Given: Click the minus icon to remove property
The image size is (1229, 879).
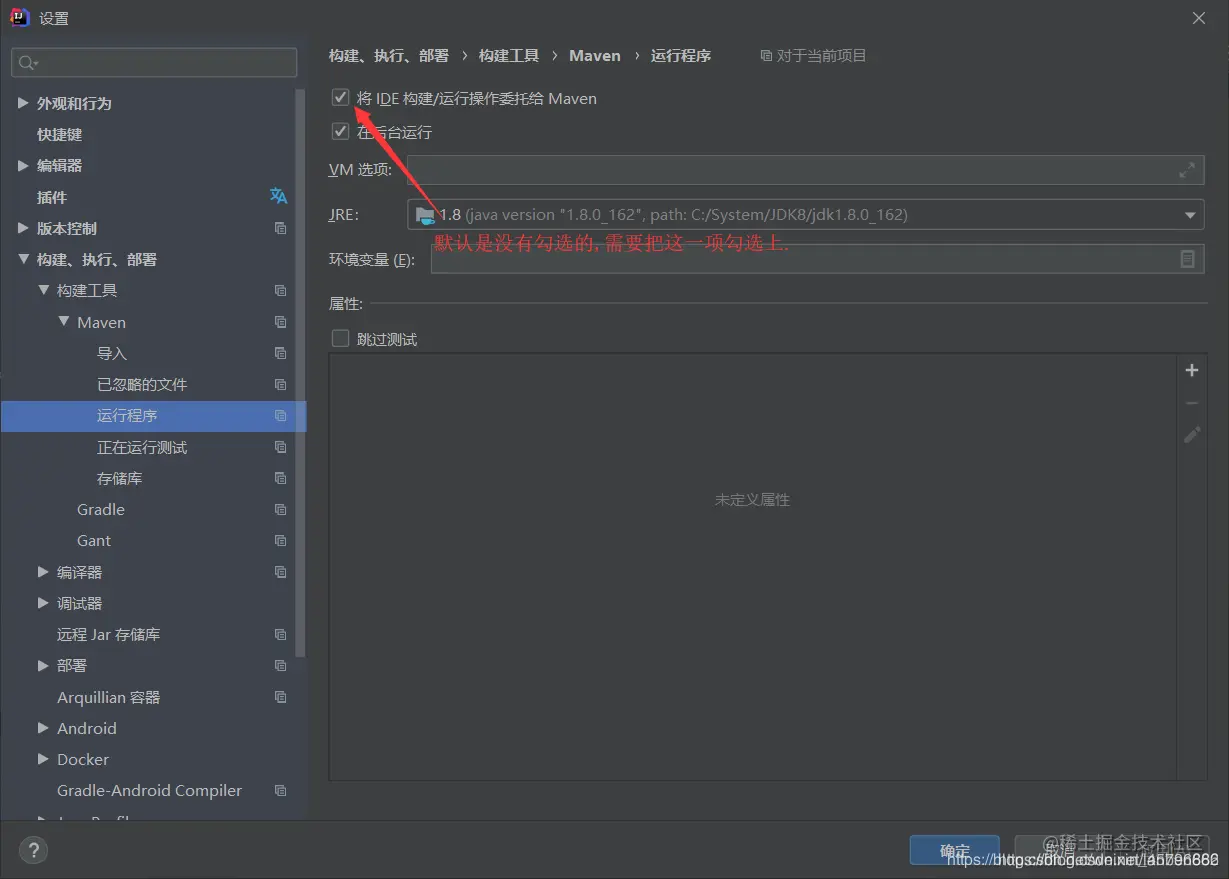Looking at the screenshot, I should pyautogui.click(x=1192, y=403).
